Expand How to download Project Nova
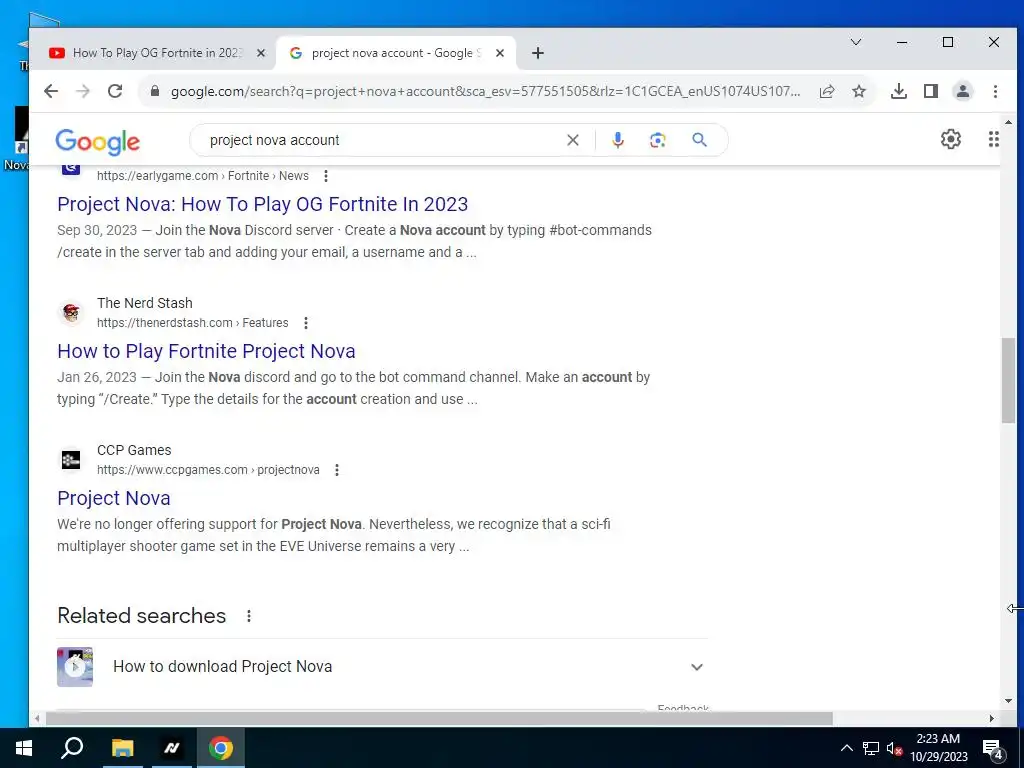The height and width of the screenshot is (768, 1024). (x=697, y=667)
